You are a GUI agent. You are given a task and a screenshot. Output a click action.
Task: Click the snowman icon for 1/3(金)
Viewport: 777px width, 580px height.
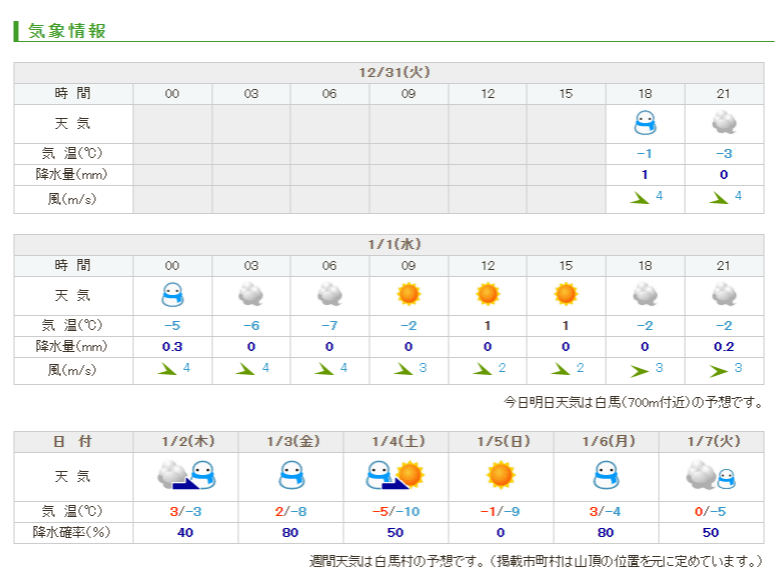point(291,475)
